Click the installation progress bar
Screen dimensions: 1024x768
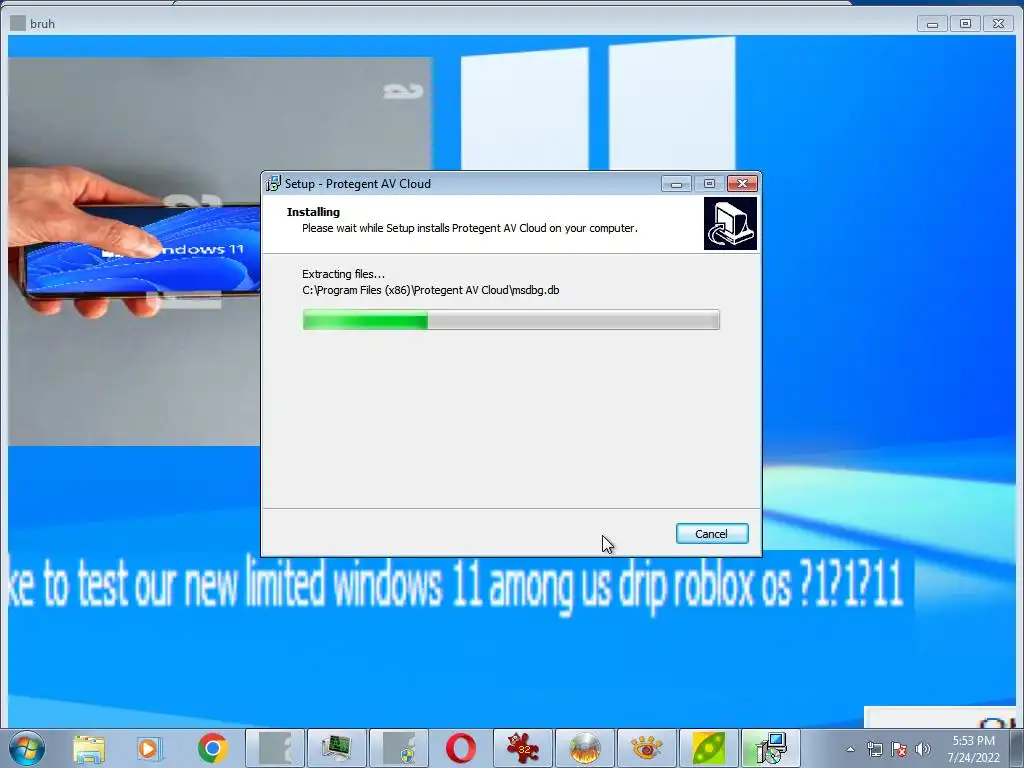[511, 320]
